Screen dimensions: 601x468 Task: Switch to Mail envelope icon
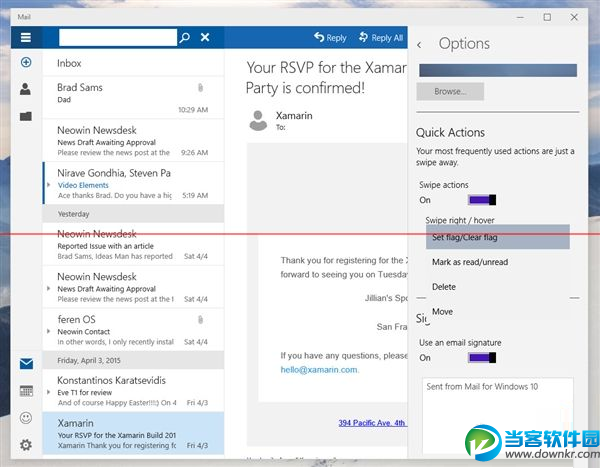click(x=26, y=363)
